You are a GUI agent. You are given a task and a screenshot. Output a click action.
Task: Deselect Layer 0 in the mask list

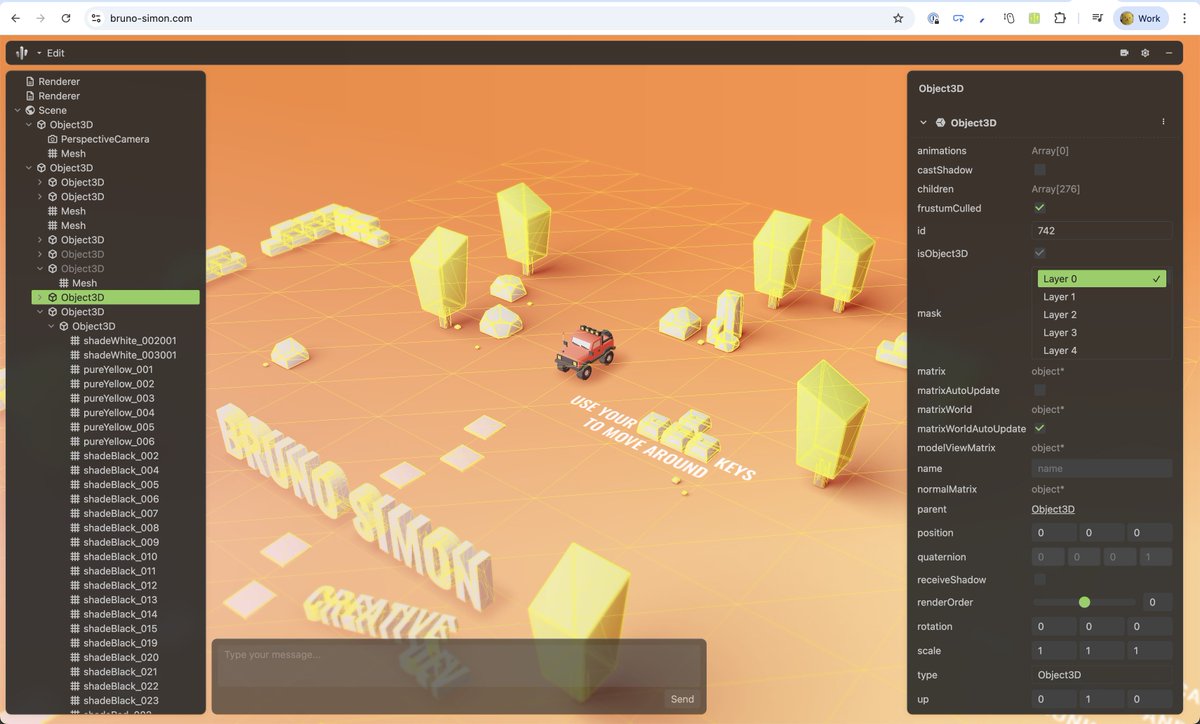[x=1102, y=279]
